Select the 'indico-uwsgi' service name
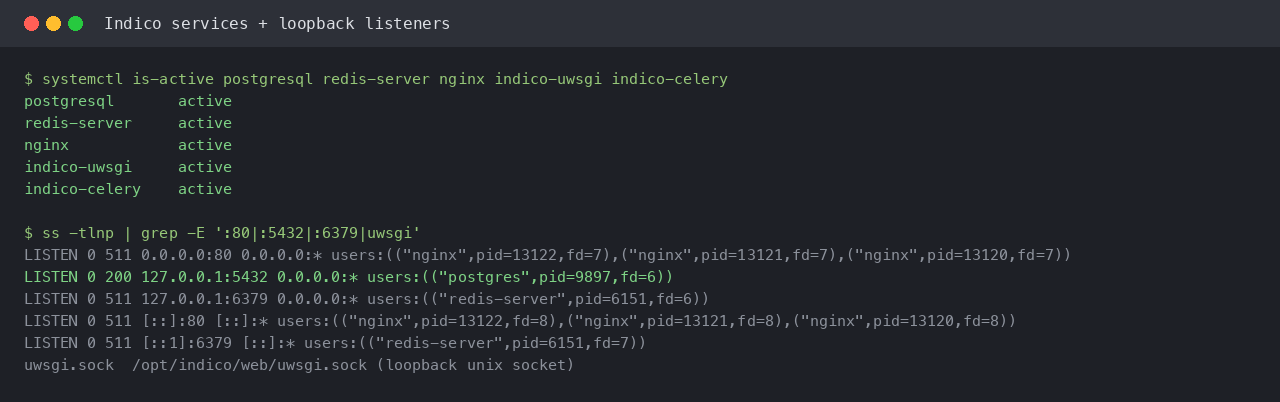1280x402 pixels. coord(78,167)
